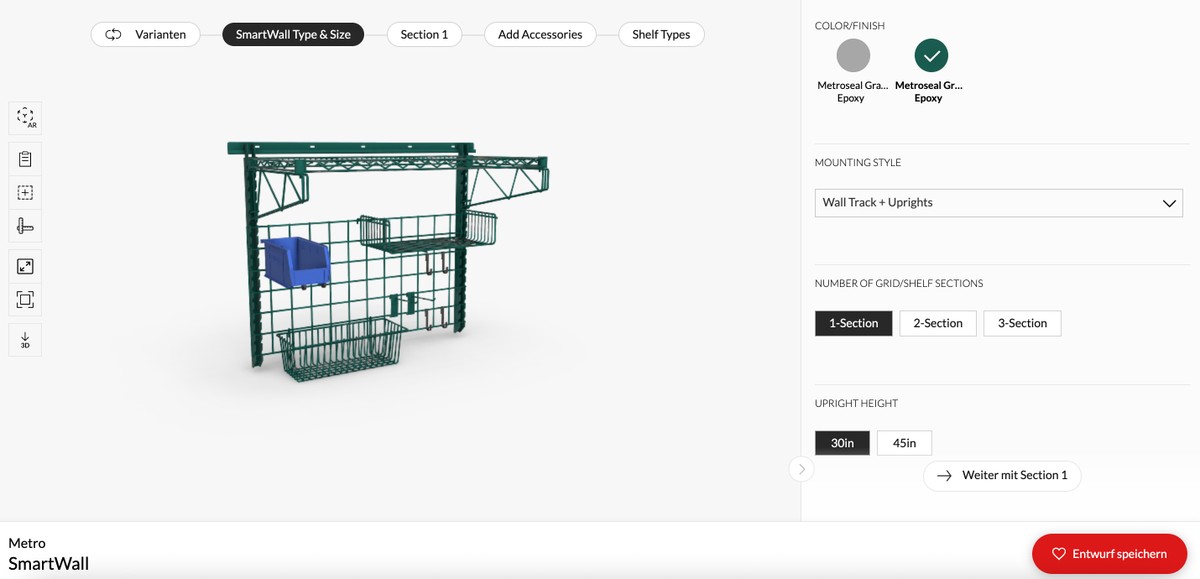Toggle the dimensions ruler icon

[26, 227]
